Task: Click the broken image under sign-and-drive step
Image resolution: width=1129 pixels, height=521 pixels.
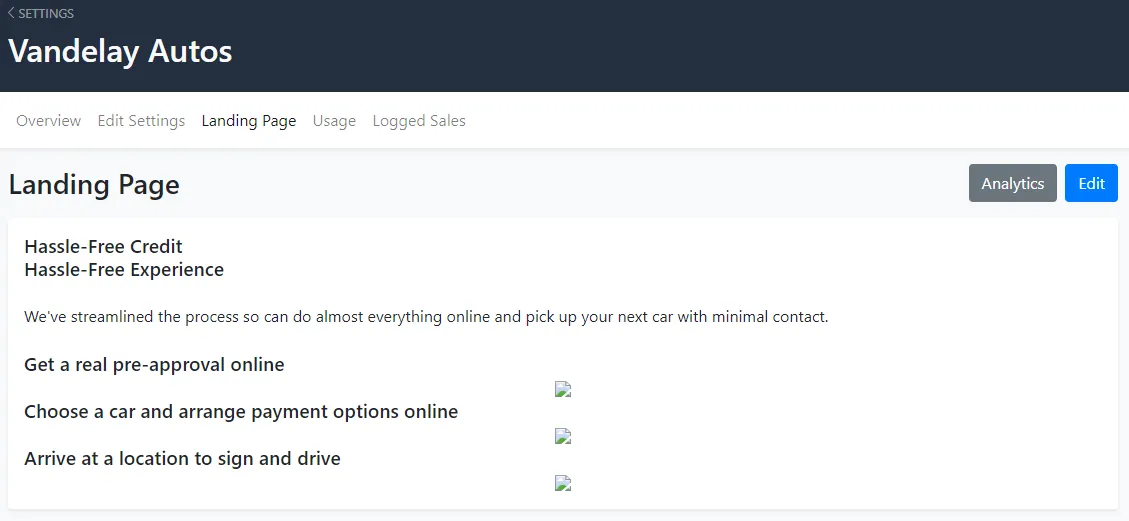Action: click(563, 484)
